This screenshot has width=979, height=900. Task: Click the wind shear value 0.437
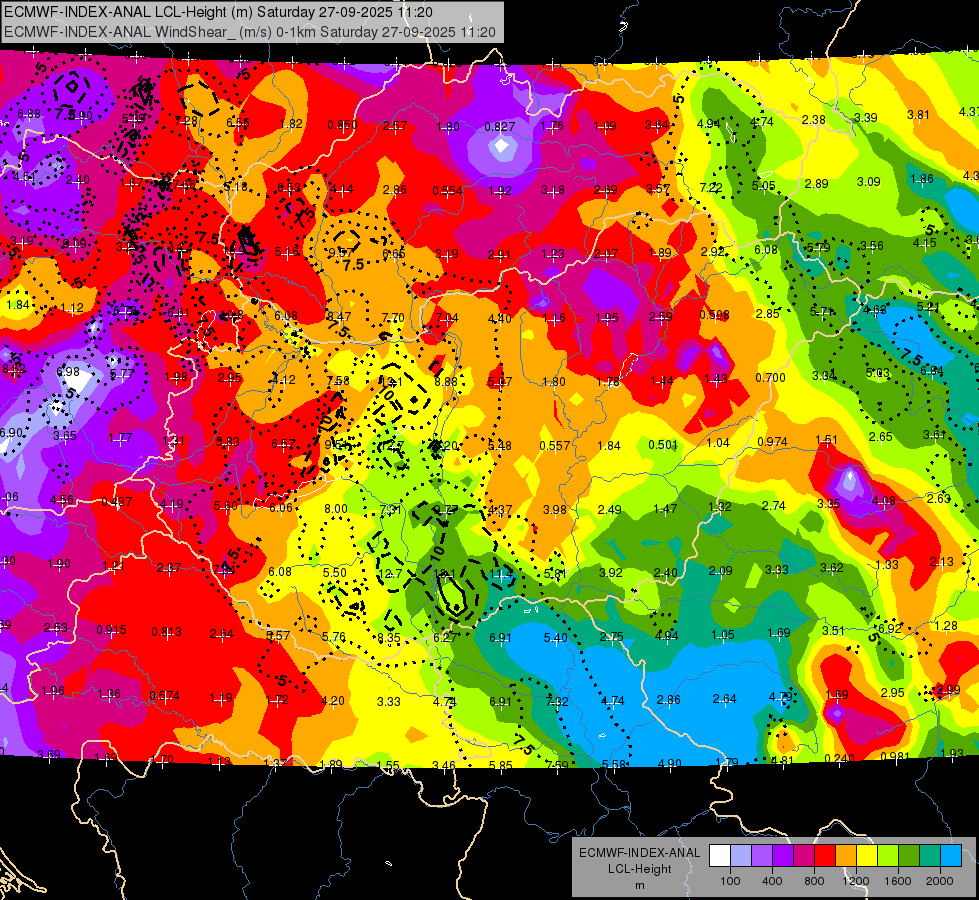click(x=117, y=502)
